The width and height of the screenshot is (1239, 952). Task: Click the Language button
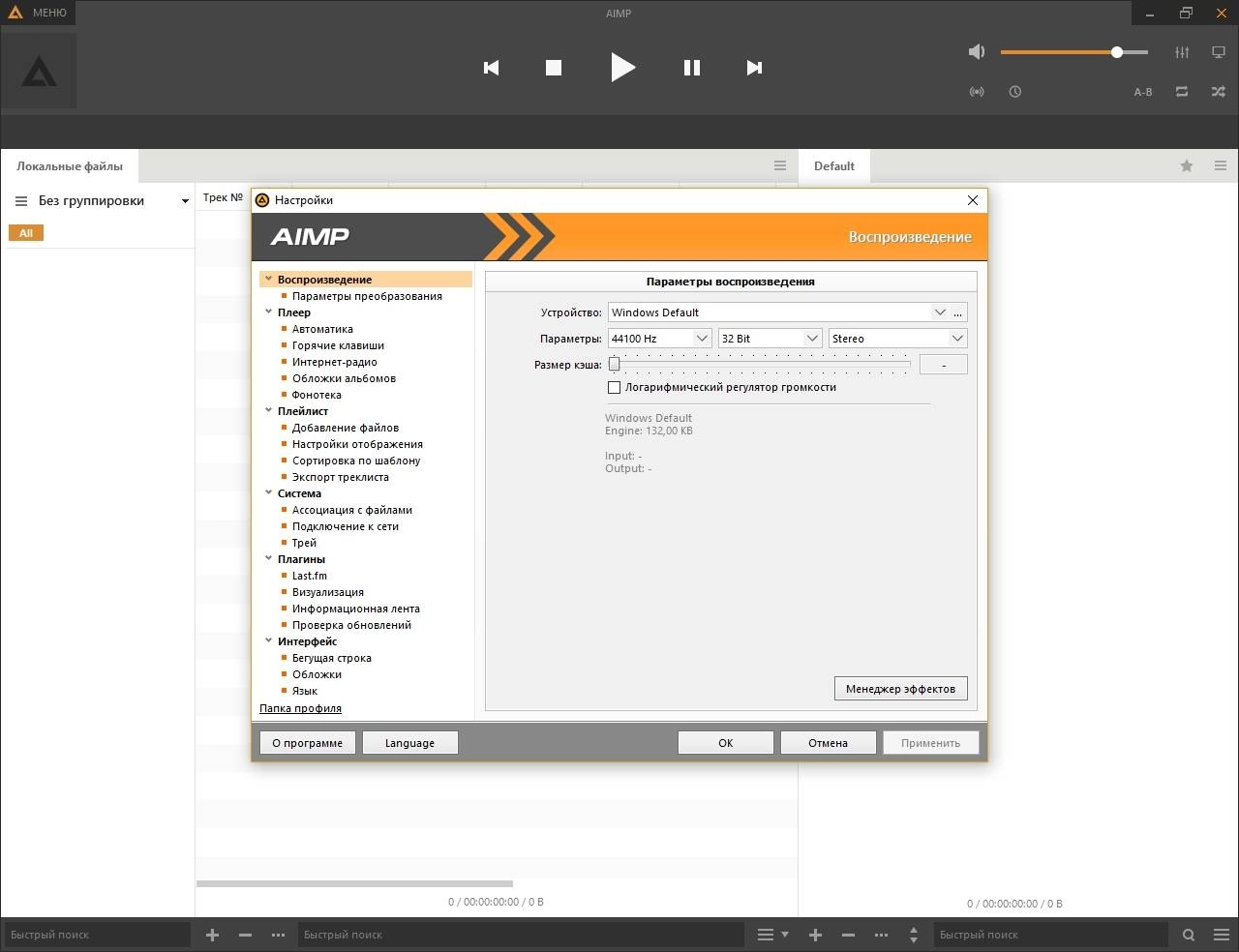tap(409, 743)
